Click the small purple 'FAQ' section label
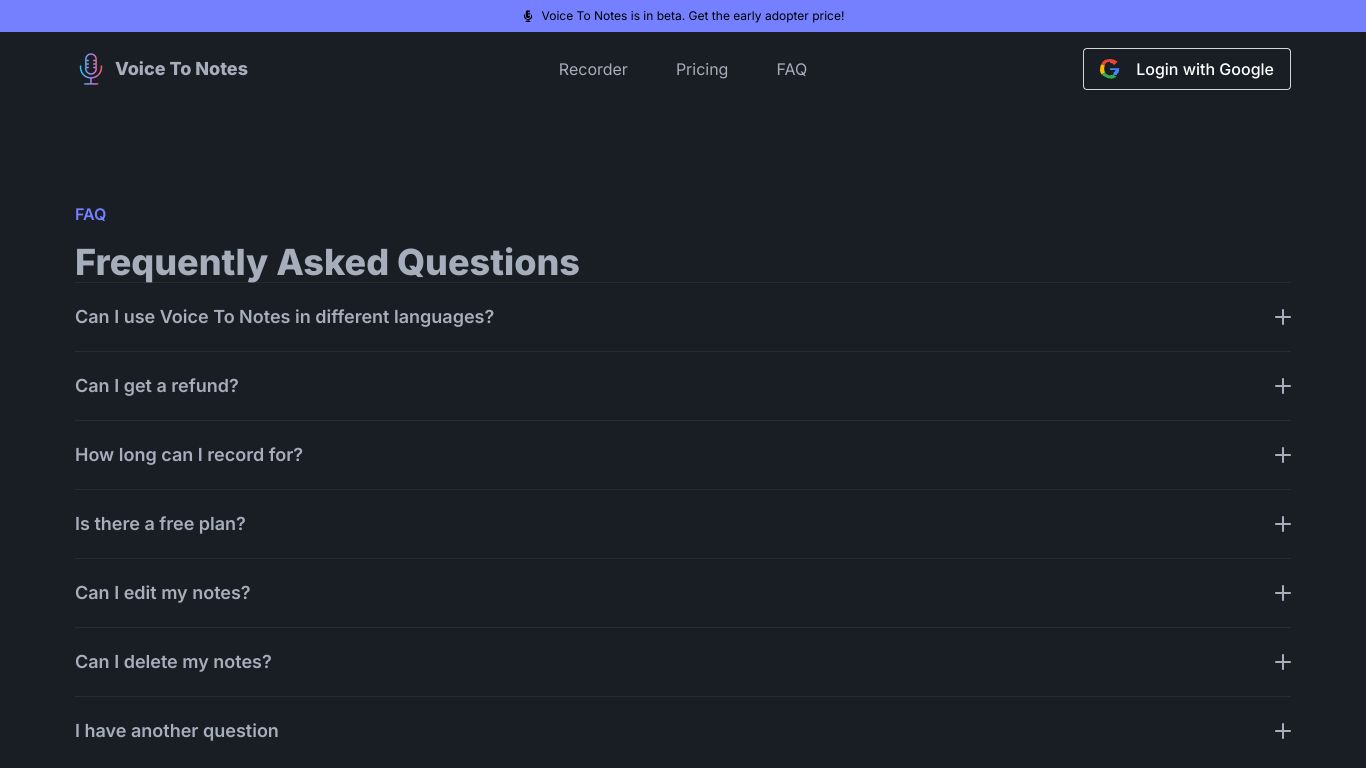The width and height of the screenshot is (1366, 768). pos(90,214)
